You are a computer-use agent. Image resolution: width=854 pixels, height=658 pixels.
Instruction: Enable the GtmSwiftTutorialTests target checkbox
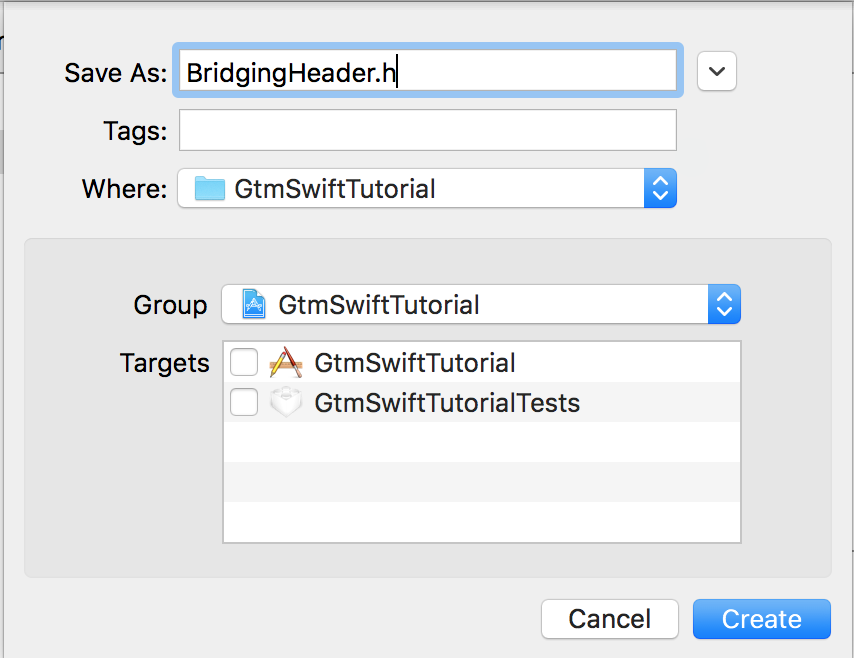tap(244, 402)
